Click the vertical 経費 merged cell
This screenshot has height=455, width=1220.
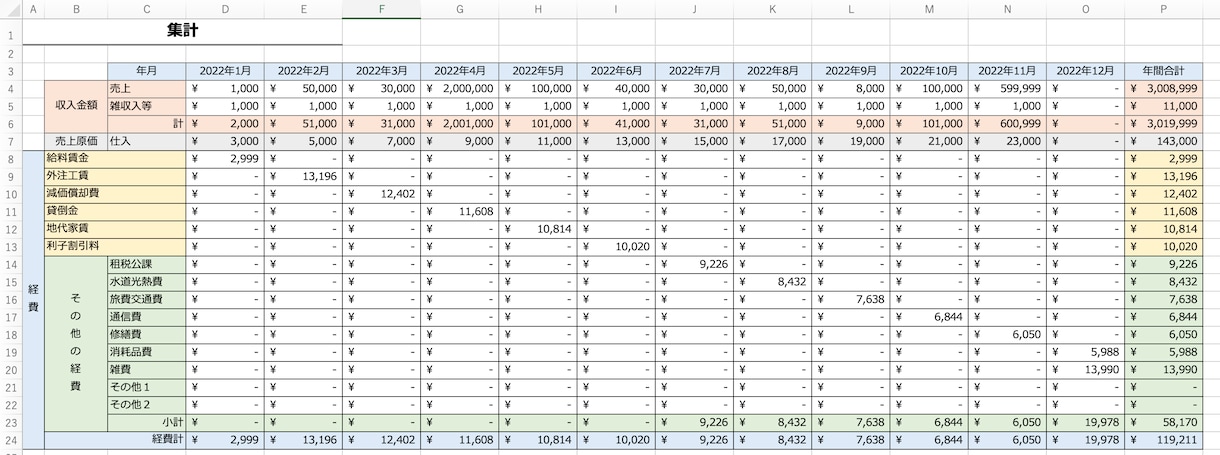click(32, 299)
